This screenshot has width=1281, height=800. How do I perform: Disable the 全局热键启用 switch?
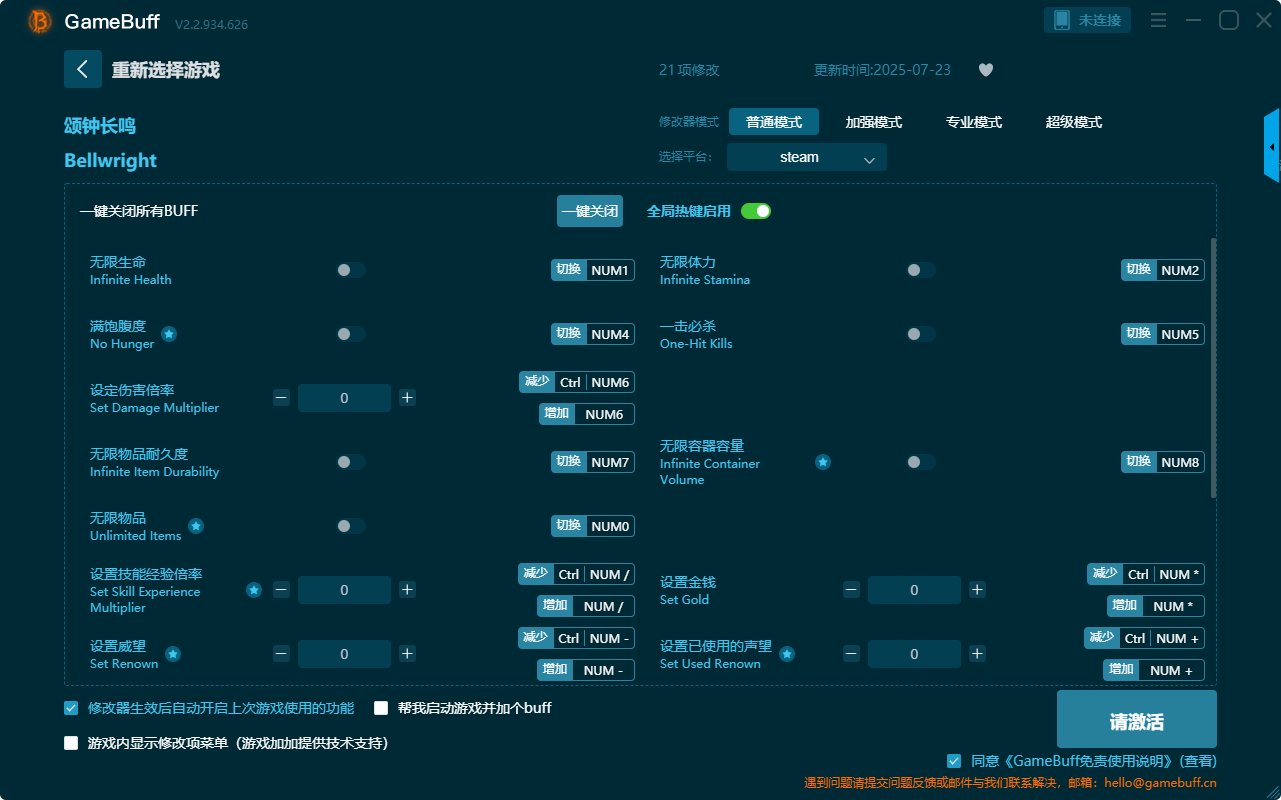(x=755, y=211)
